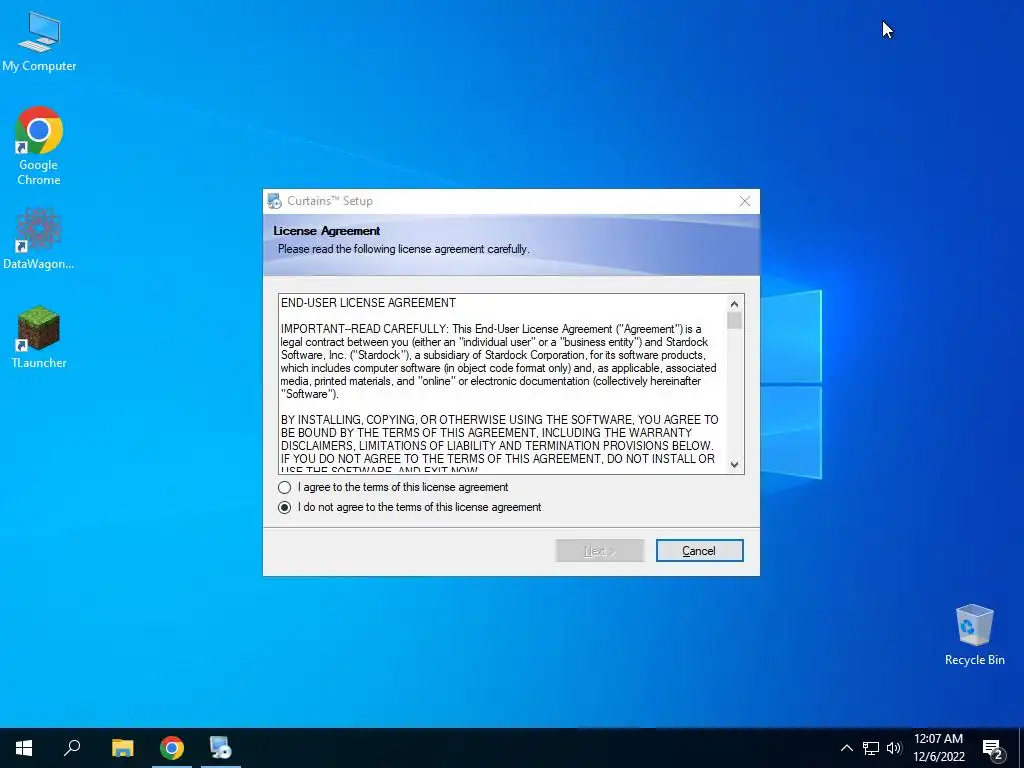Image resolution: width=1024 pixels, height=768 pixels.
Task: Open the volume speaker tray icon
Action: [894, 748]
